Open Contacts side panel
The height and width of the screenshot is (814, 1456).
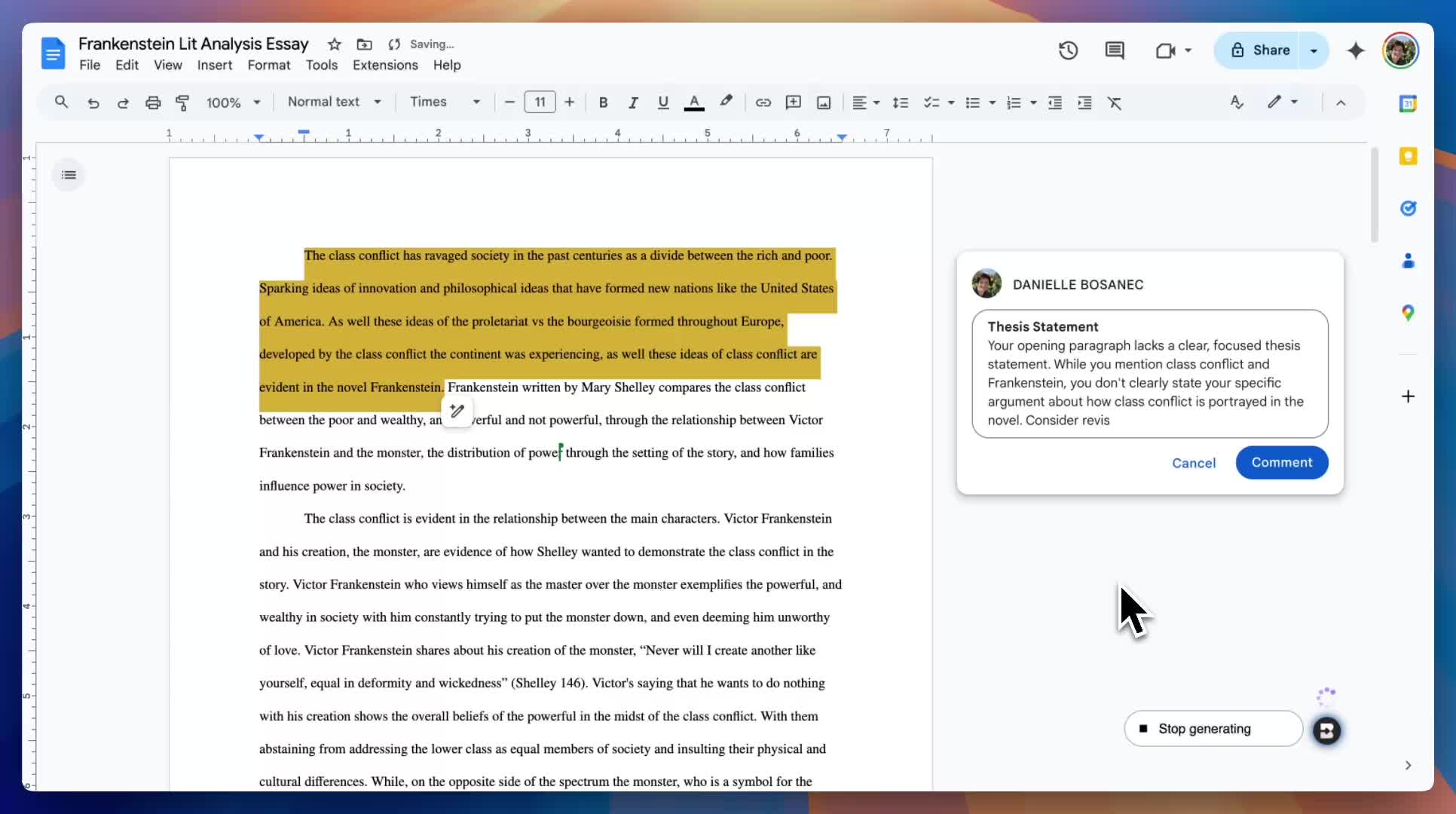1408,261
